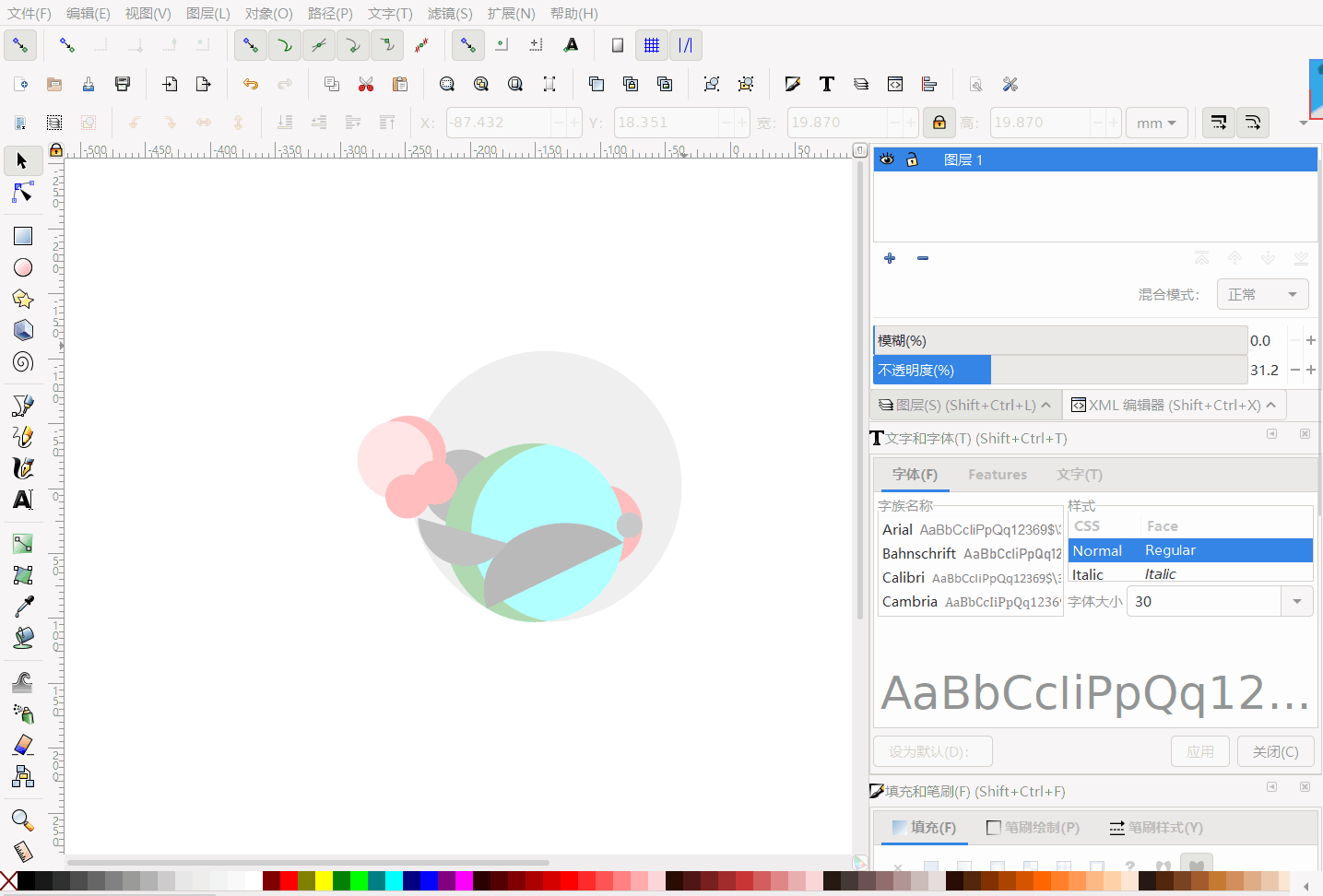This screenshot has height=896, width=1323.
Task: Open the 对象(O) menu
Action: tap(269, 13)
